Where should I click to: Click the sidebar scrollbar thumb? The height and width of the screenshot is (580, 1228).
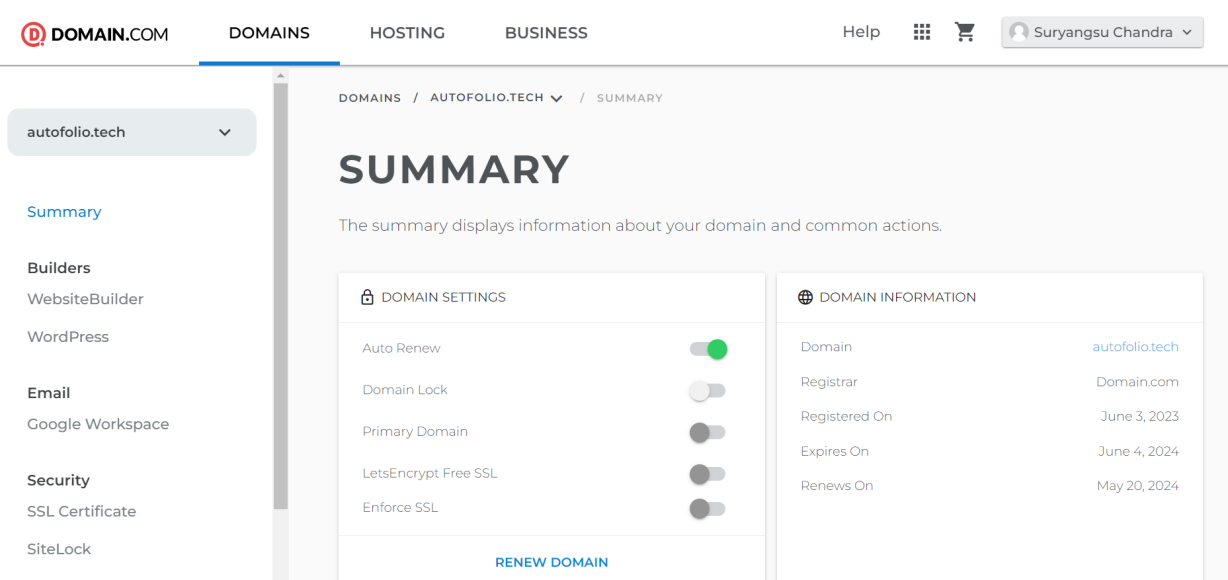click(x=280, y=296)
